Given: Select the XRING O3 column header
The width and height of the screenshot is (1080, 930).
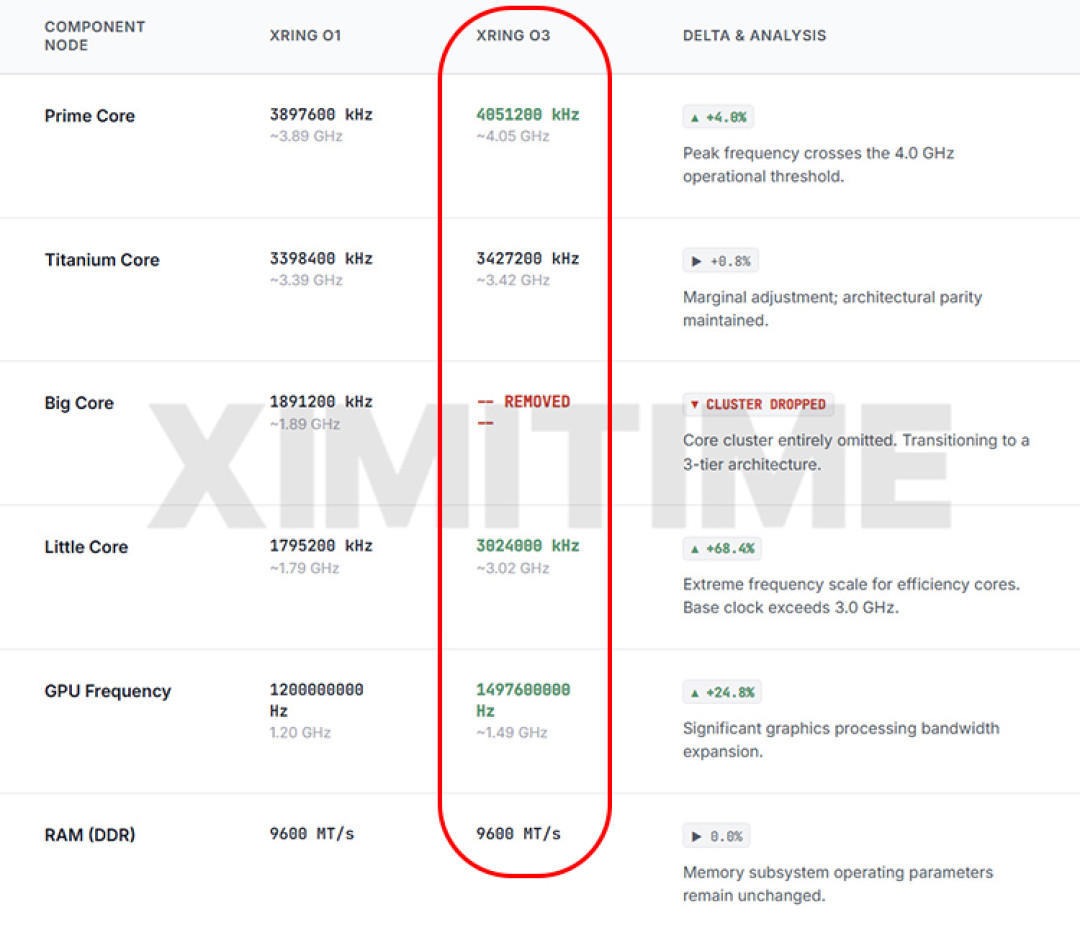Looking at the screenshot, I should point(513,35).
